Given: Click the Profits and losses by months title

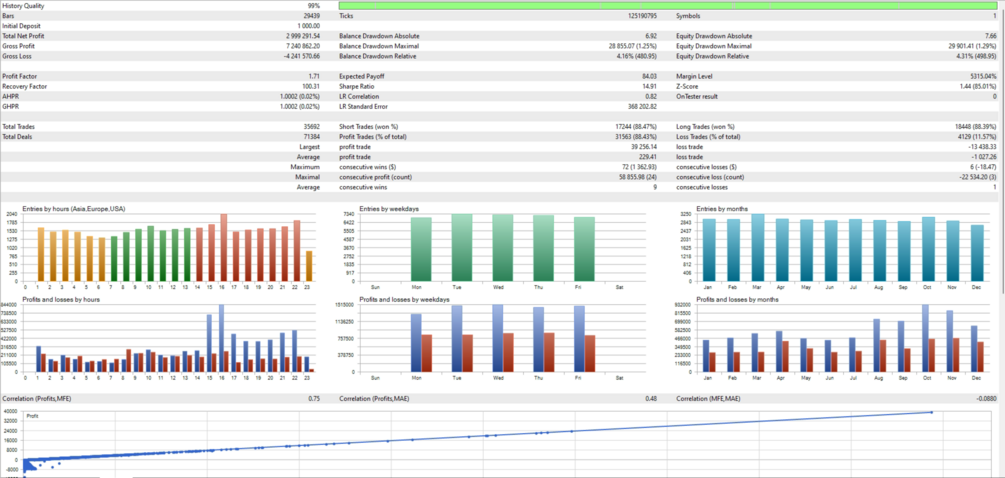Looking at the screenshot, I should (738, 299).
